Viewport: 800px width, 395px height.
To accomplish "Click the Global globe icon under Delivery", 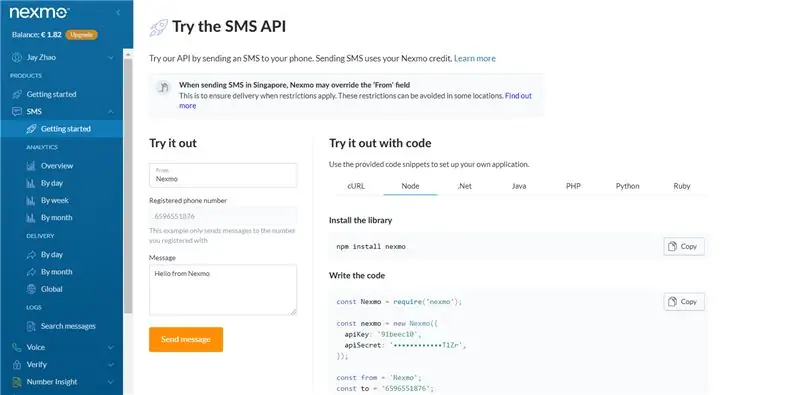I will pyautogui.click(x=31, y=289).
